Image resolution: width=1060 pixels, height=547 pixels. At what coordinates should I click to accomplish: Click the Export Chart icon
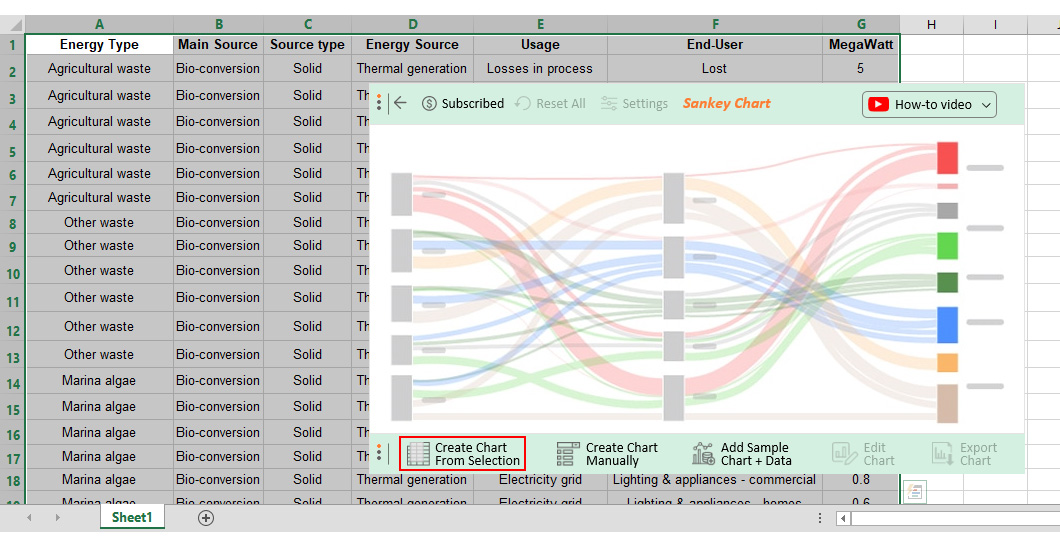[x=942, y=454]
